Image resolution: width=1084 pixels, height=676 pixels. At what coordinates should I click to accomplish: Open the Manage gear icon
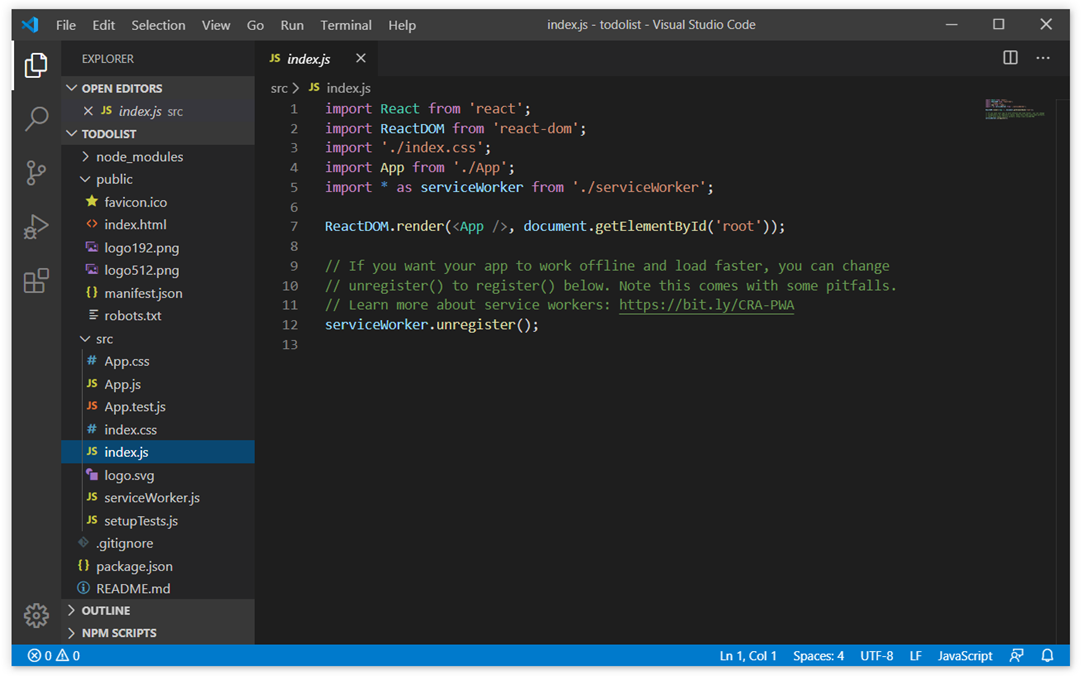[36, 614]
